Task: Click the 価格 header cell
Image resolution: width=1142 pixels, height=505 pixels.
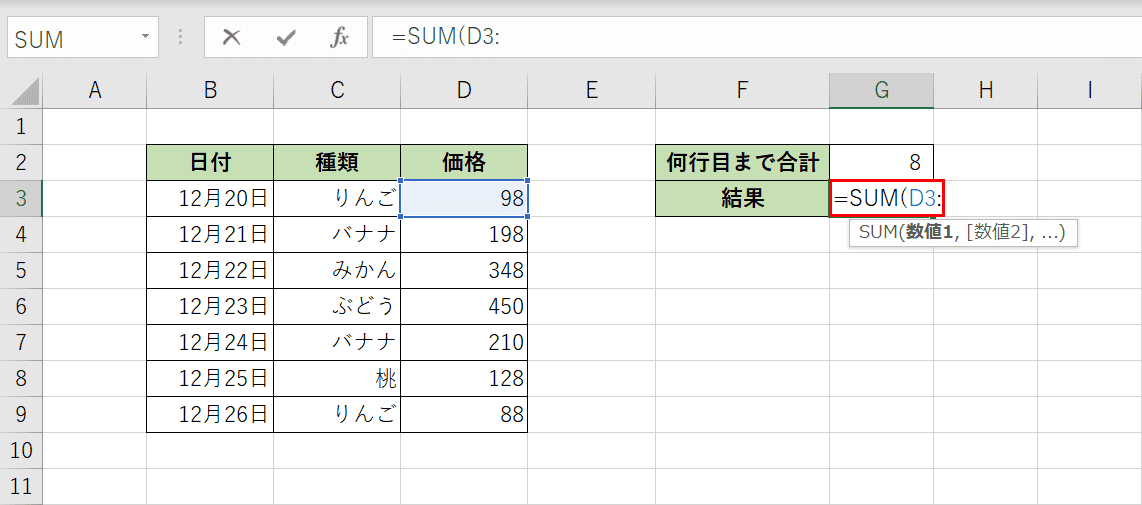Action: pyautogui.click(x=464, y=163)
